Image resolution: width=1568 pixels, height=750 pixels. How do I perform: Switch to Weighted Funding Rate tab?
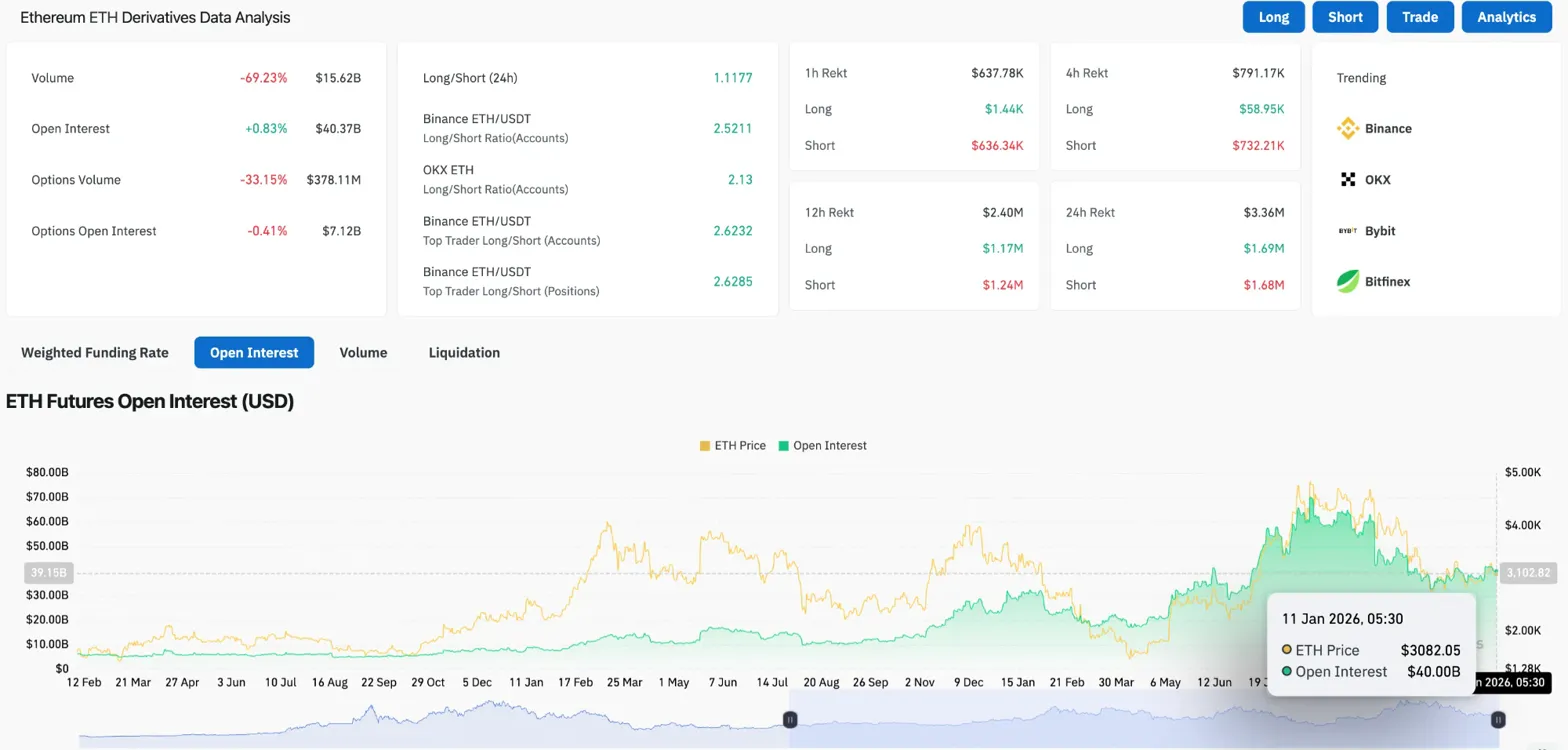coord(95,353)
